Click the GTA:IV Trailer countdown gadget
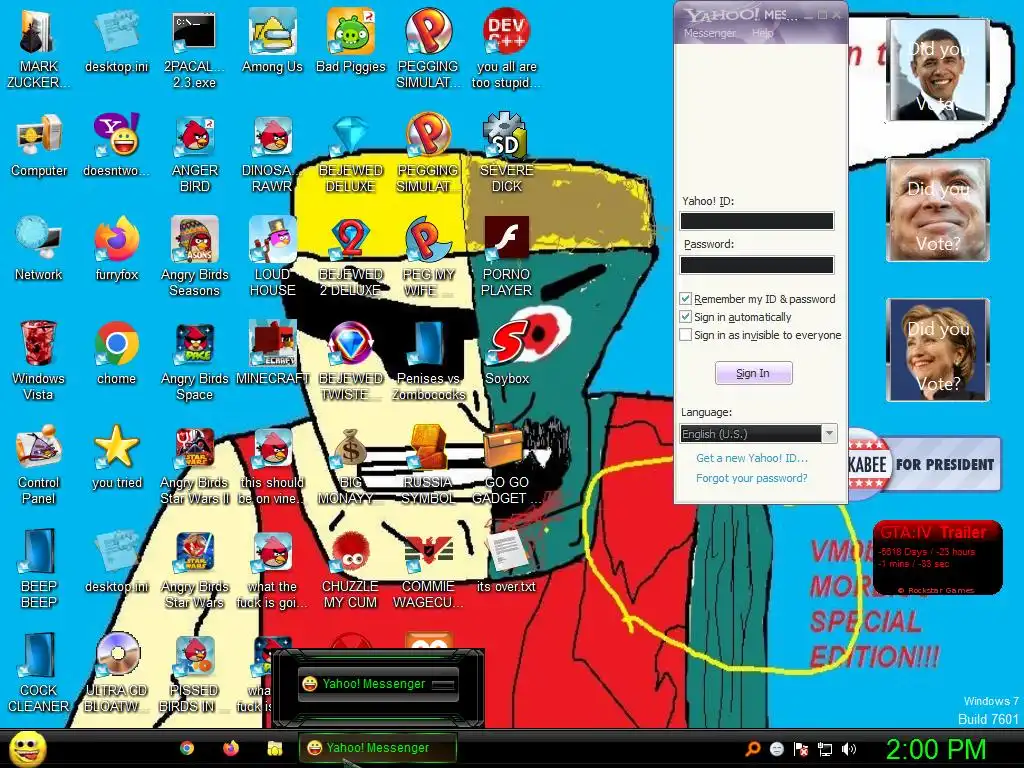1024x768 pixels. (937, 557)
